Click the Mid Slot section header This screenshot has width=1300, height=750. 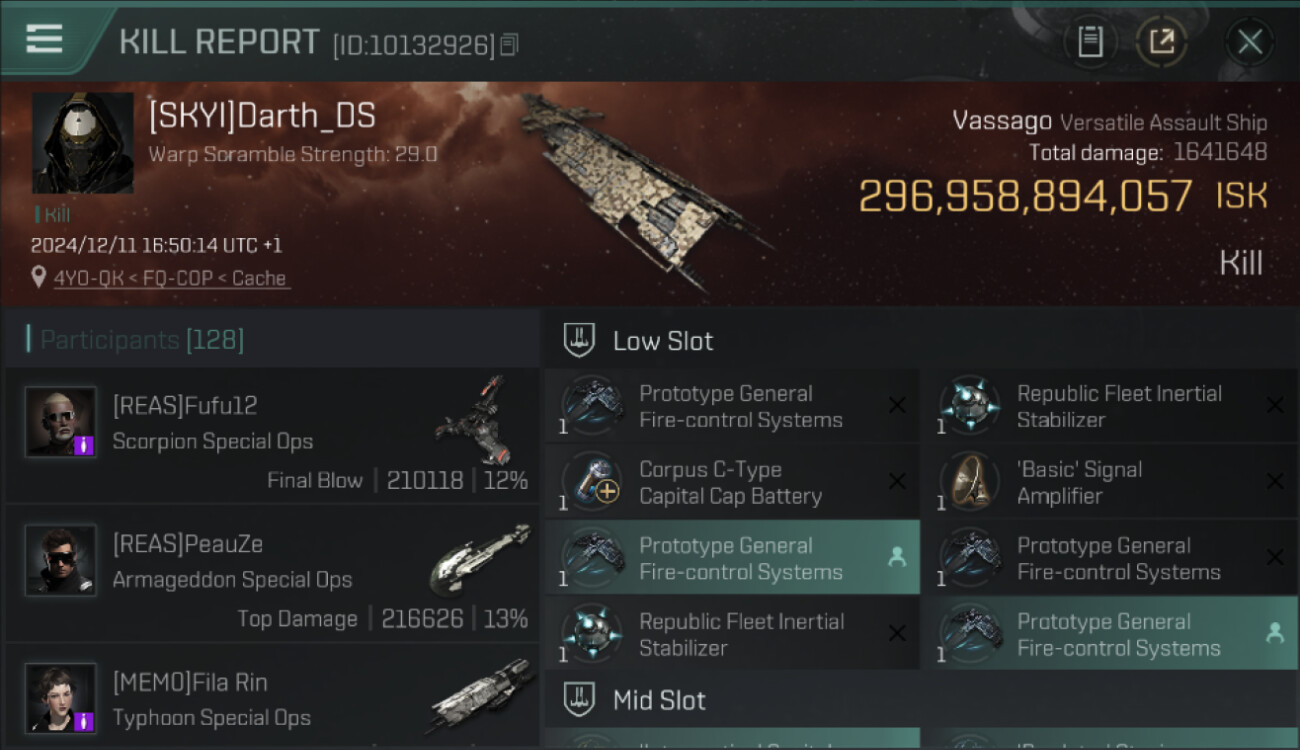point(659,700)
